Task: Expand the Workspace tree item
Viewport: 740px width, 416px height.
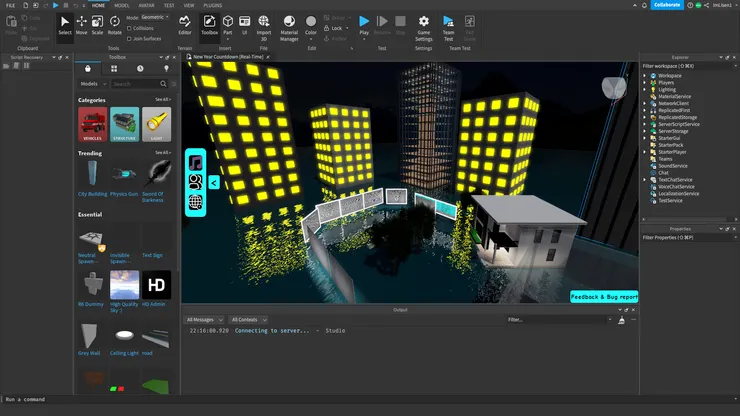Action: point(645,75)
